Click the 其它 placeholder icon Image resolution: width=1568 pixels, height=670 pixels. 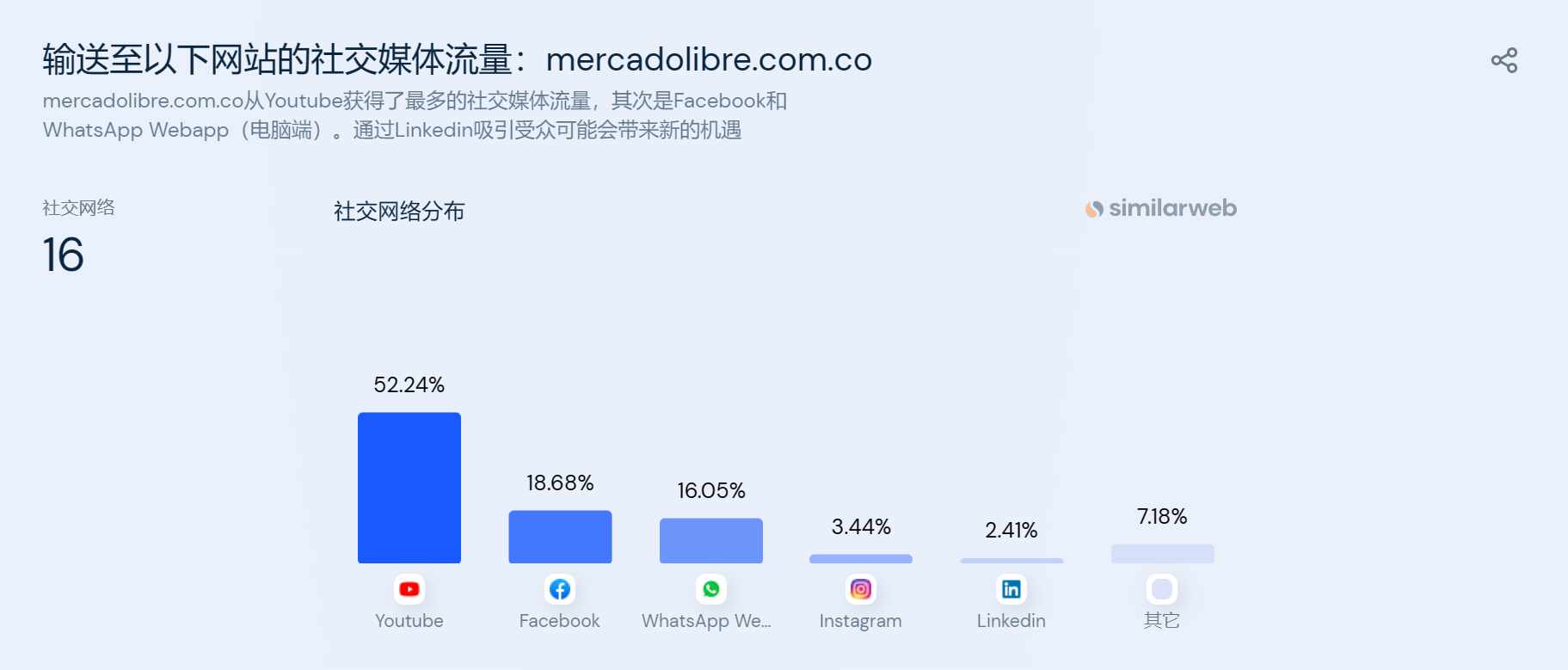pyautogui.click(x=1162, y=589)
